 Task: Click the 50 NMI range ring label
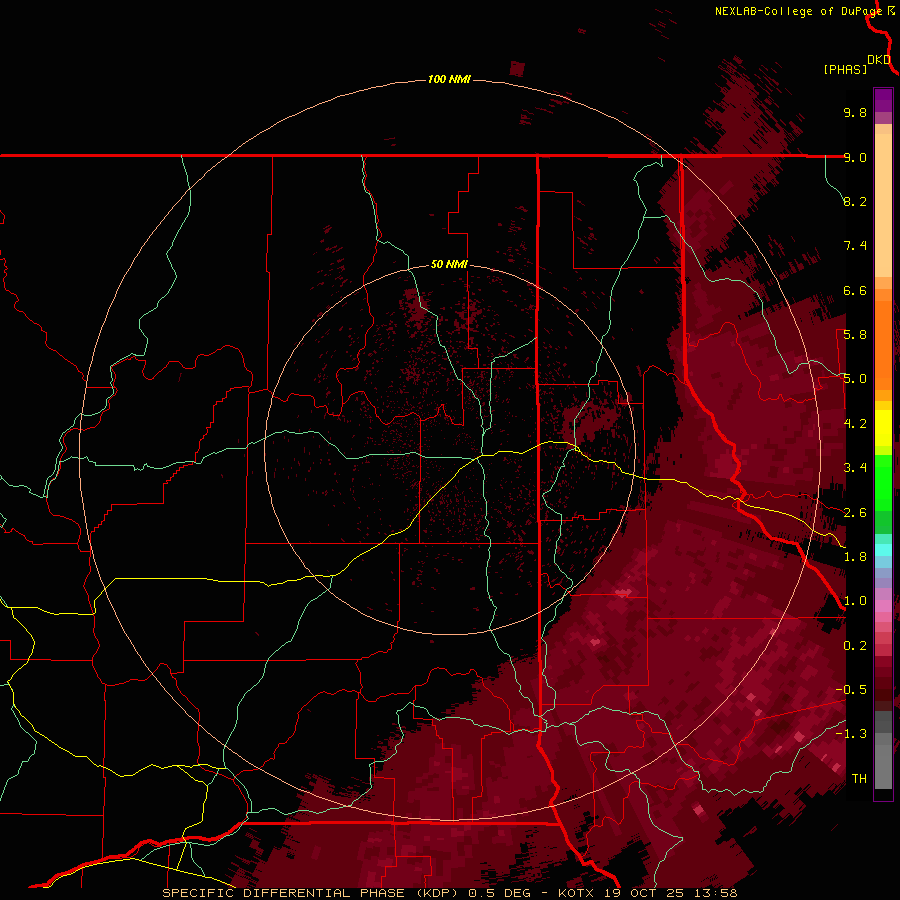pyautogui.click(x=449, y=264)
